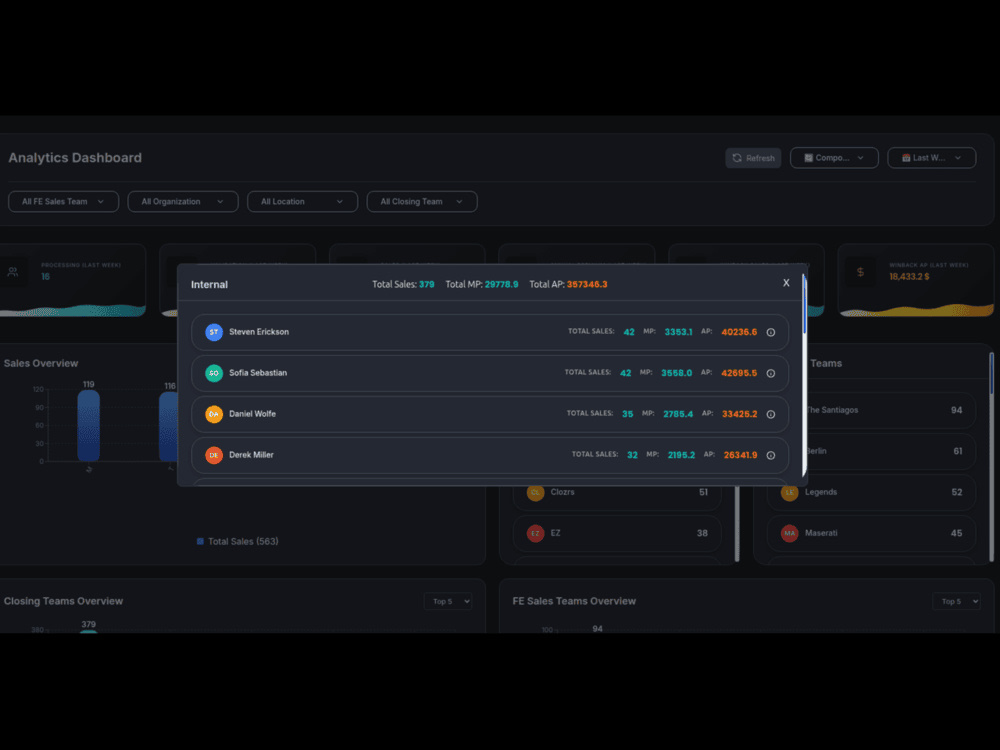Open the All Organization filter
This screenshot has height=750, width=1000.
point(183,202)
